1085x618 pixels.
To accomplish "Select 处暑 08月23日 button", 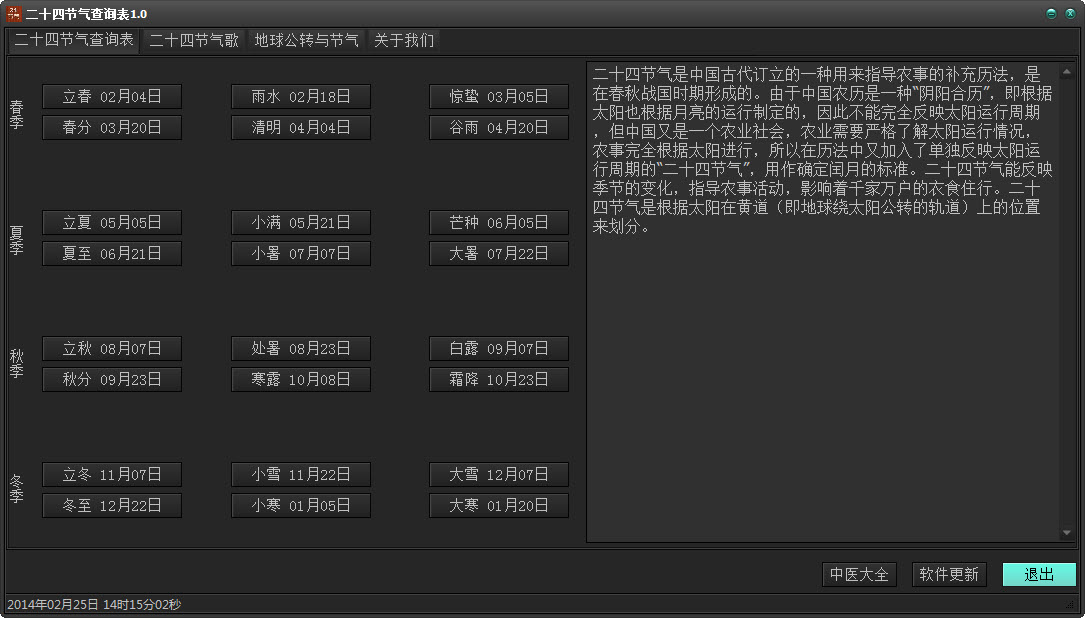I will tap(301, 349).
